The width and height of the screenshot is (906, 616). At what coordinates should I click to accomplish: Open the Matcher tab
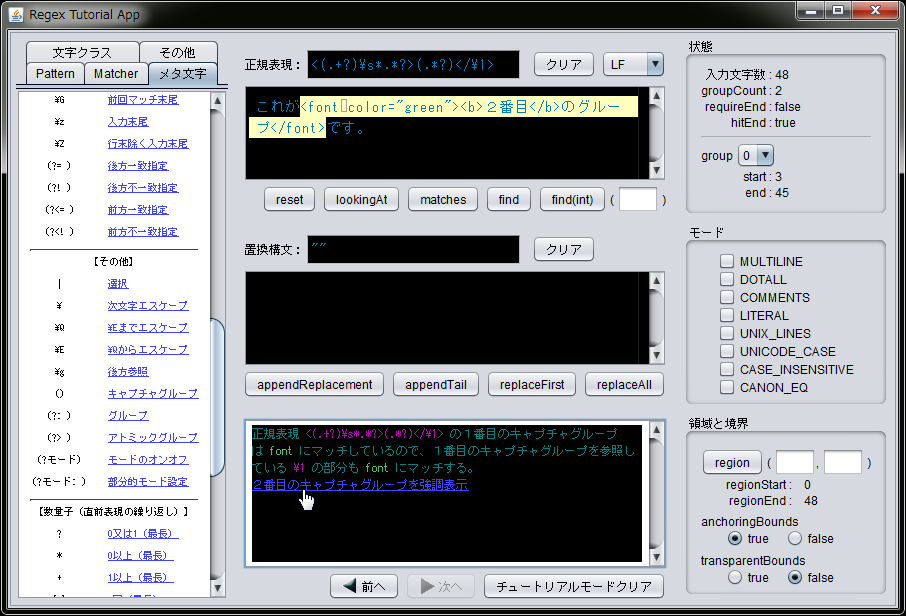click(116, 73)
